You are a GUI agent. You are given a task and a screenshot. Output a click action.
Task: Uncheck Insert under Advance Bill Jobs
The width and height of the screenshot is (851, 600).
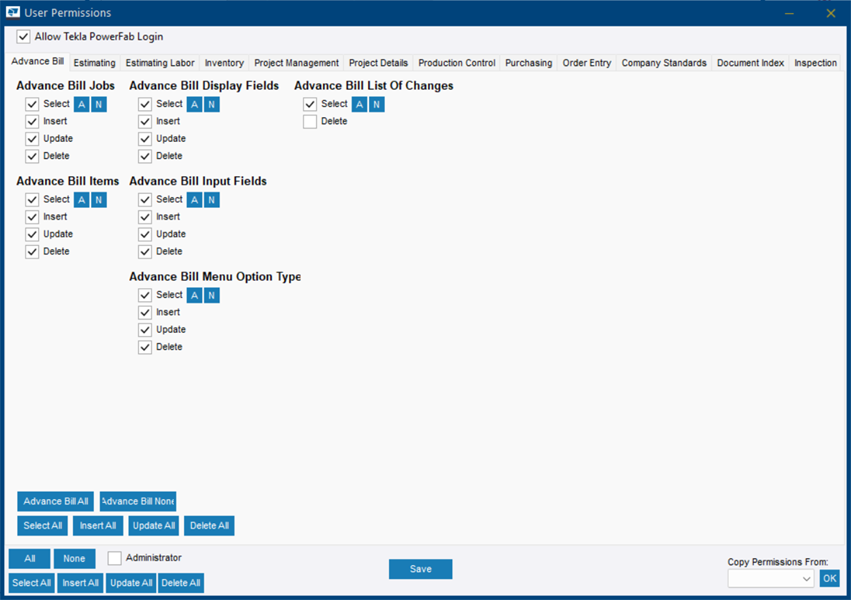tap(32, 122)
